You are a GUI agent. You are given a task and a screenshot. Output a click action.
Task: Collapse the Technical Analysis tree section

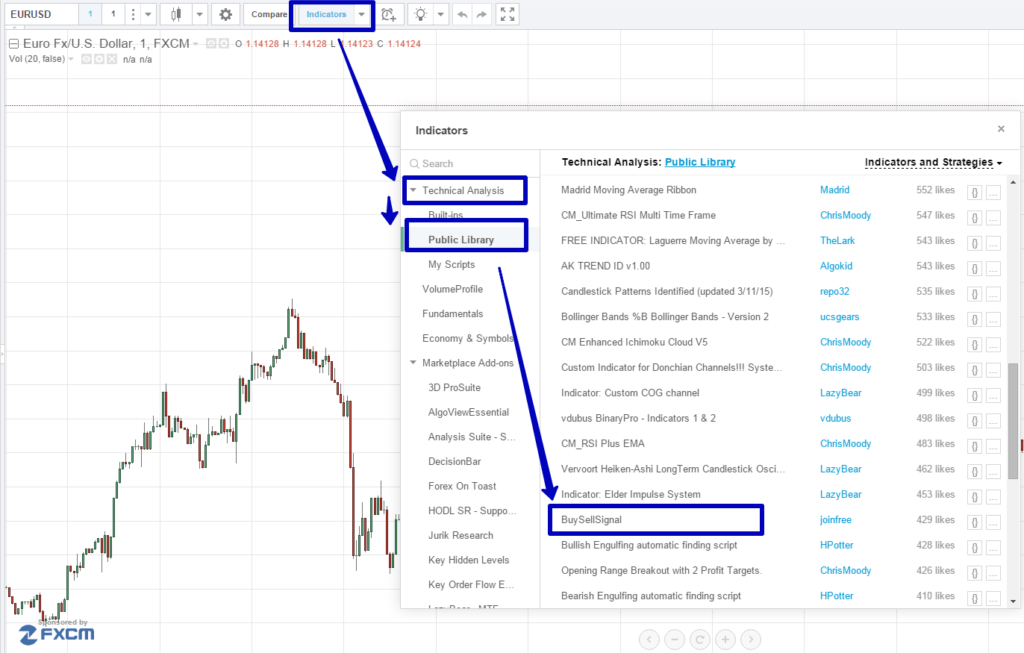coord(413,190)
